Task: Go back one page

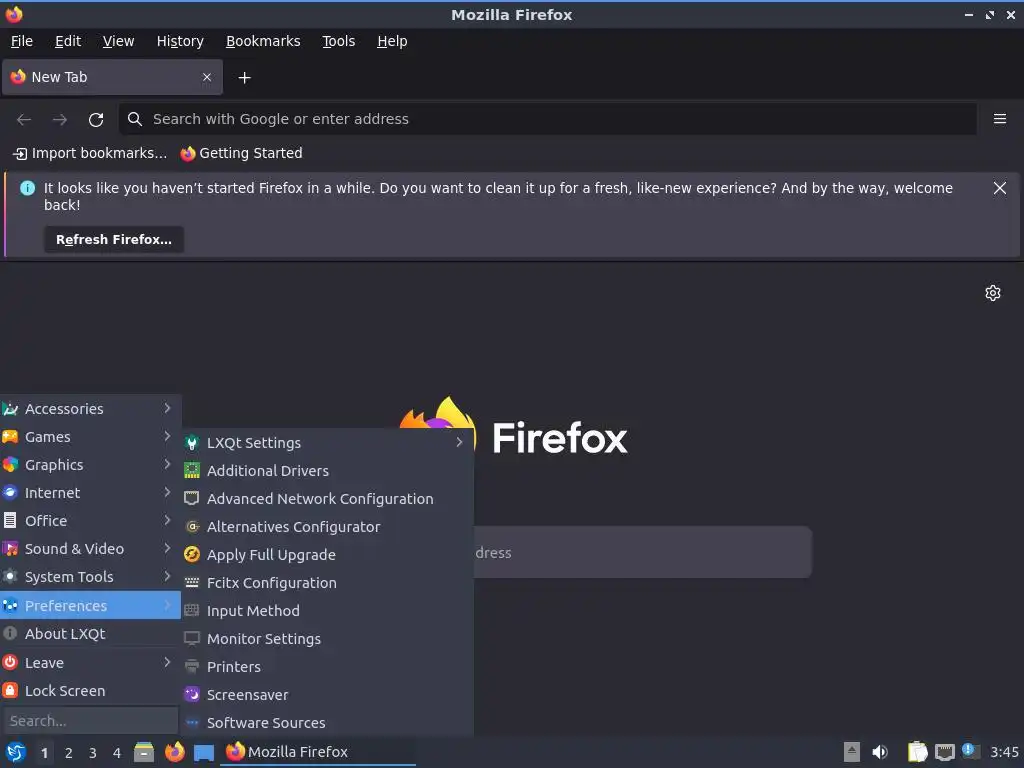Action: click(x=24, y=120)
